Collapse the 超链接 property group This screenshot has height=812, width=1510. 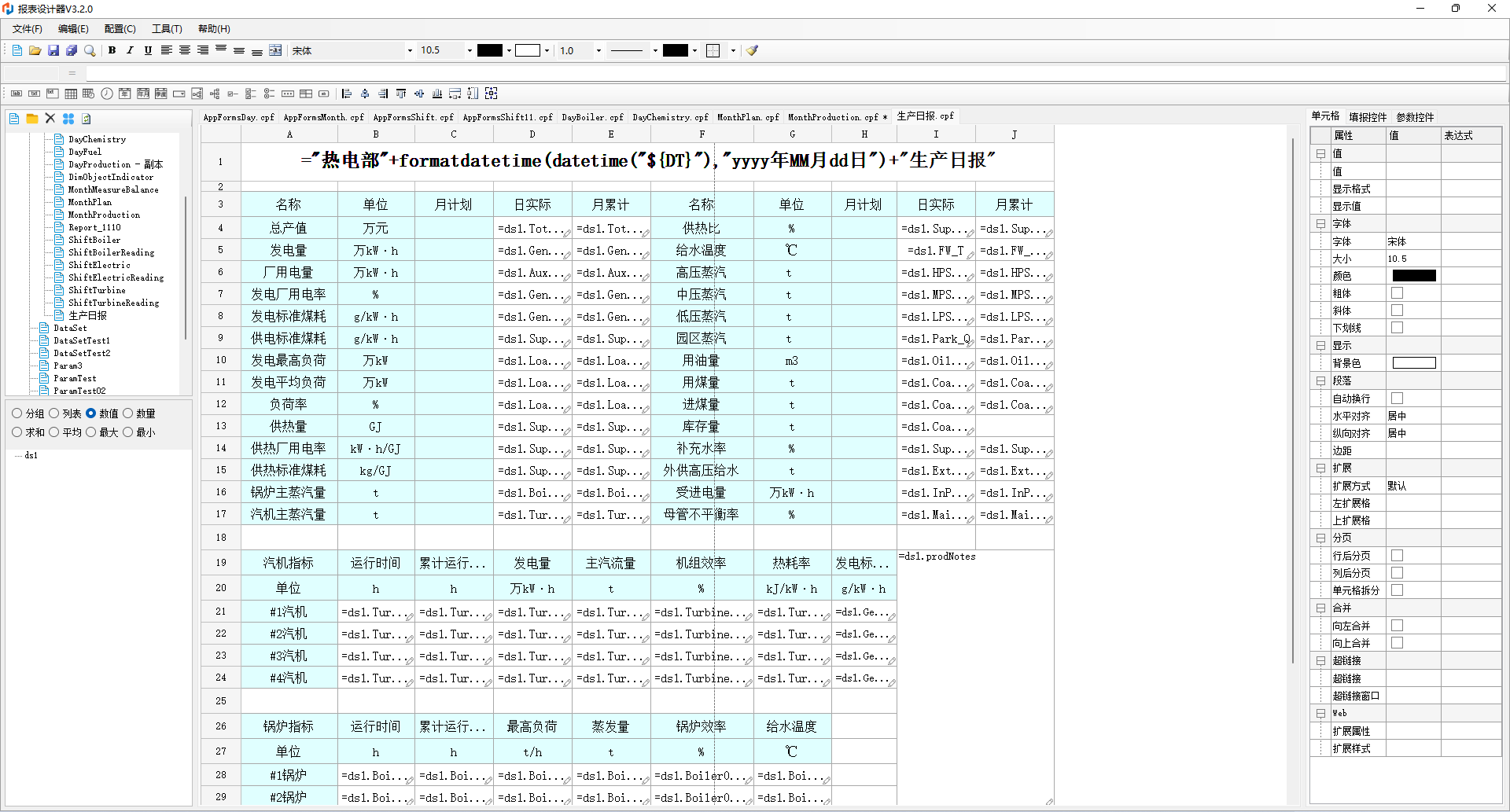coord(1320,661)
